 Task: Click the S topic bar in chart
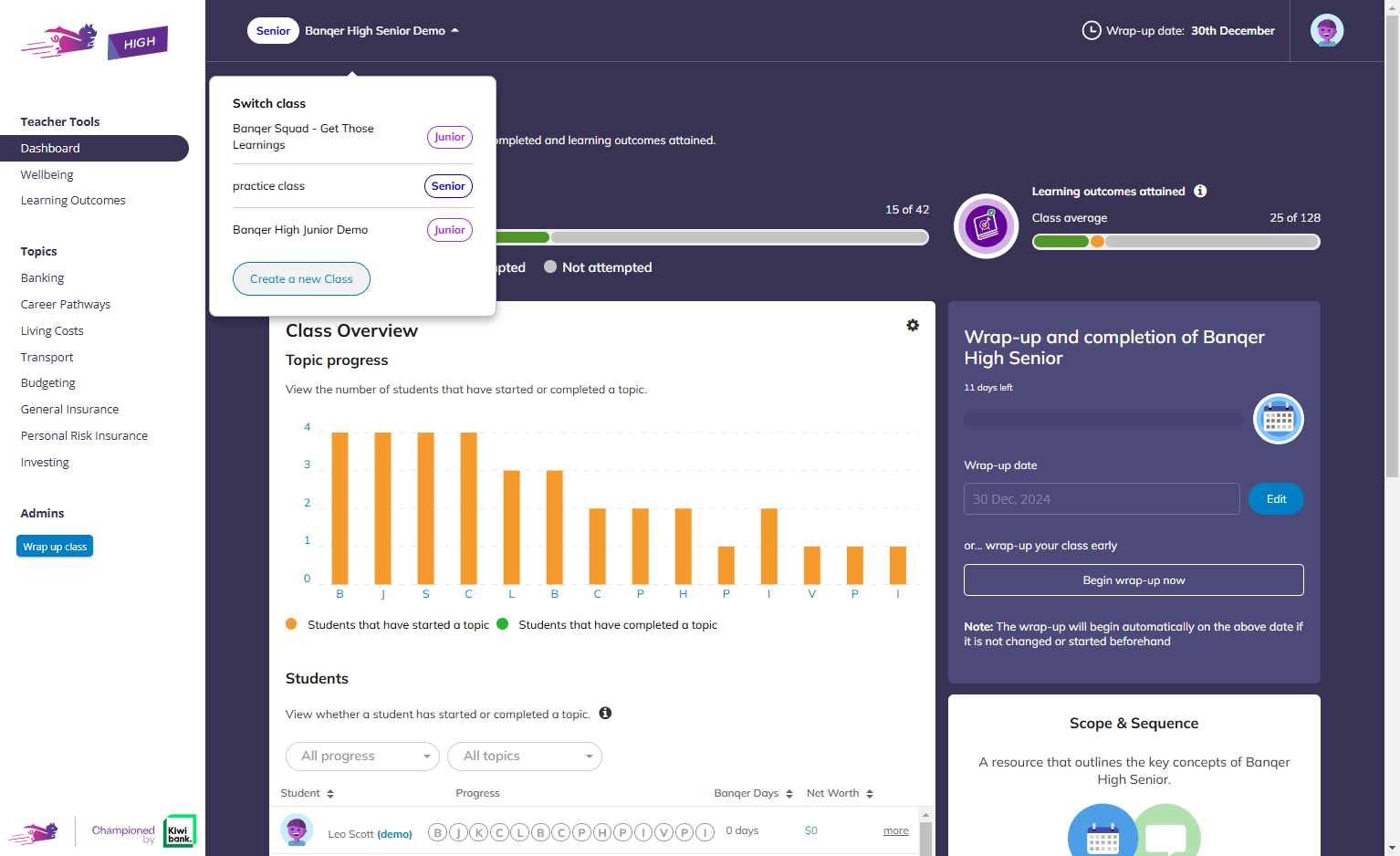tap(425, 508)
